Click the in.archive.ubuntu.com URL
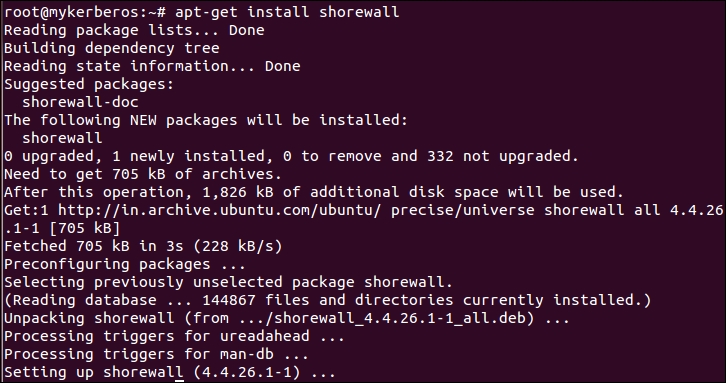Viewport: 726px width, 383px height. (x=219, y=211)
